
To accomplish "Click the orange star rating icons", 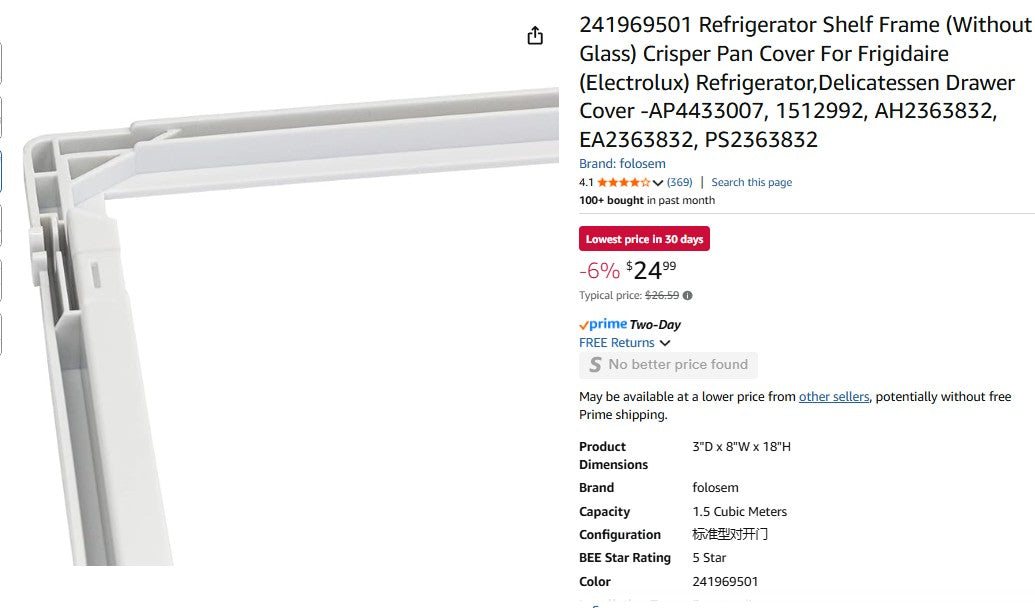I will (623, 183).
